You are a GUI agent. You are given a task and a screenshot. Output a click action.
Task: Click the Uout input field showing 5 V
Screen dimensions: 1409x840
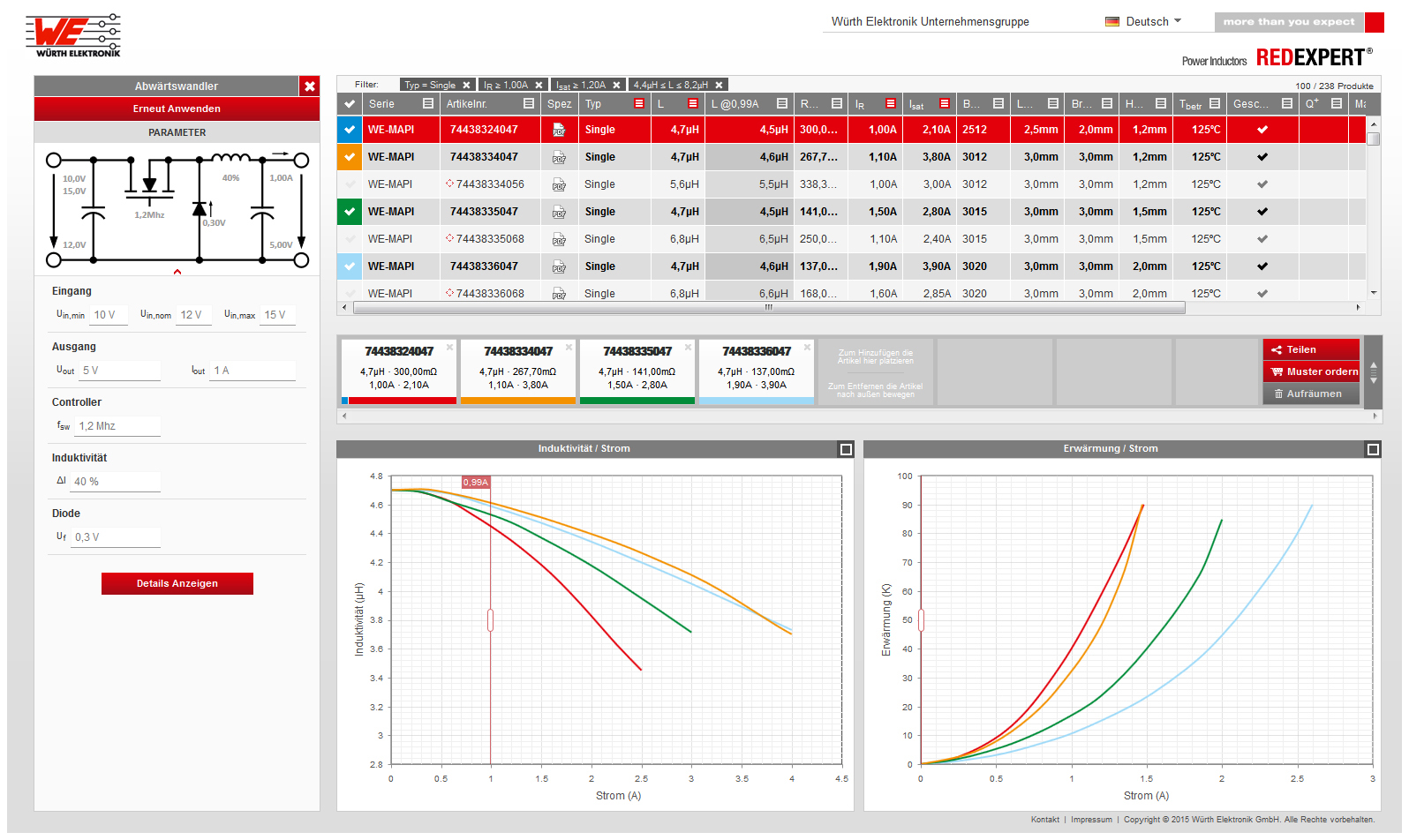tap(119, 371)
